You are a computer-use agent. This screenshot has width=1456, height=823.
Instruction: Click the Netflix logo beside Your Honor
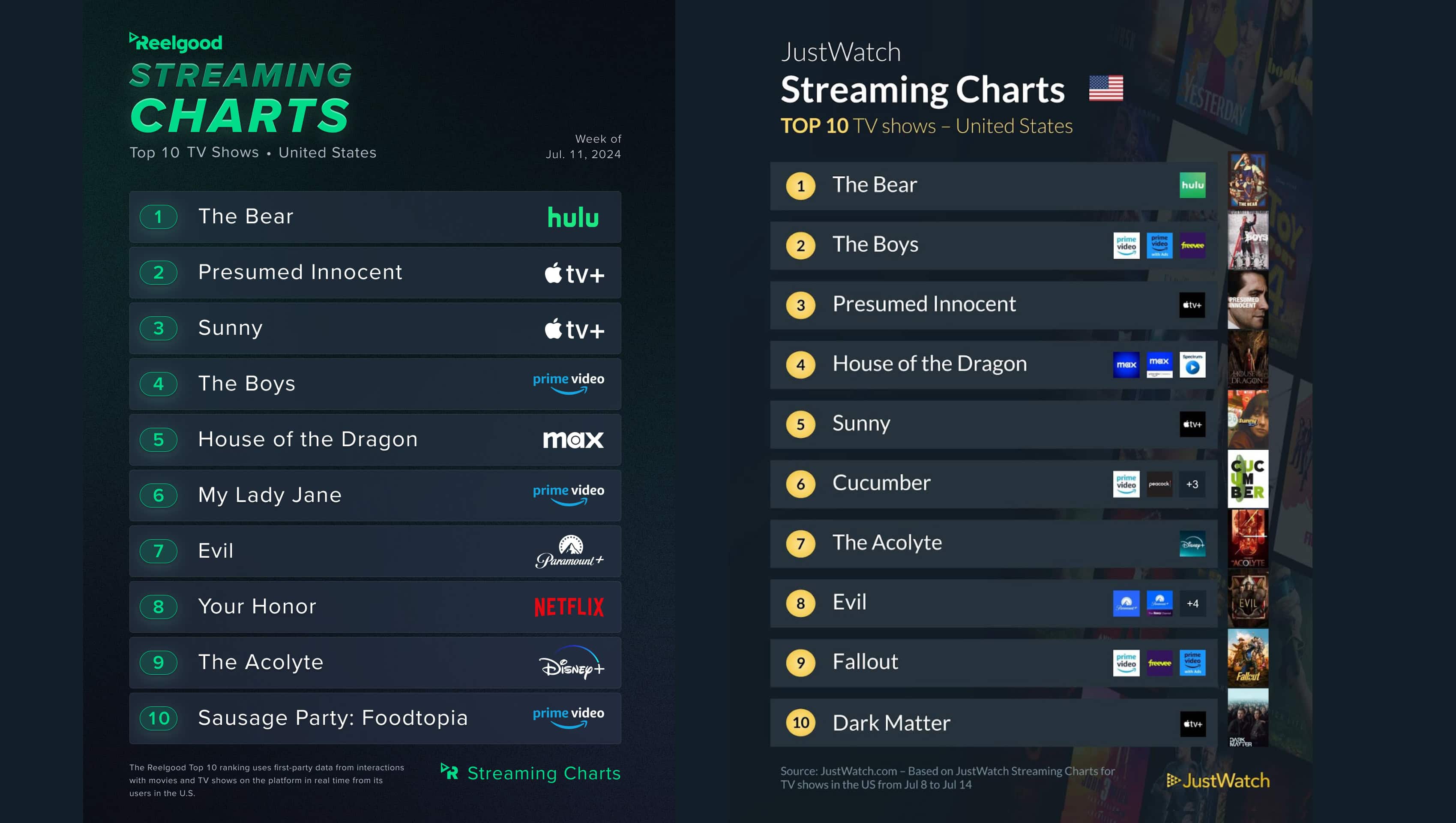click(x=569, y=607)
